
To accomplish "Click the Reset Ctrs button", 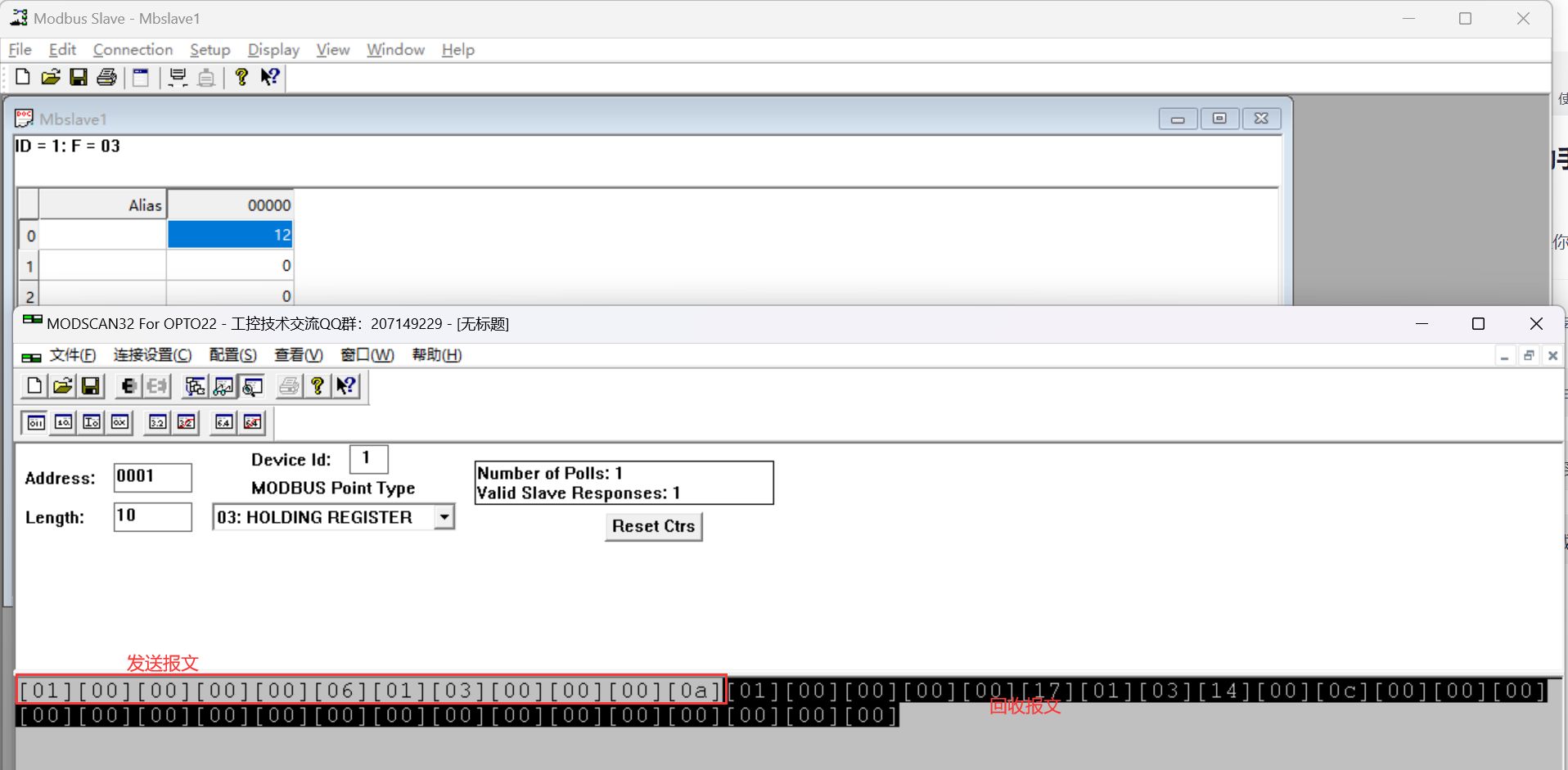I will 653,526.
